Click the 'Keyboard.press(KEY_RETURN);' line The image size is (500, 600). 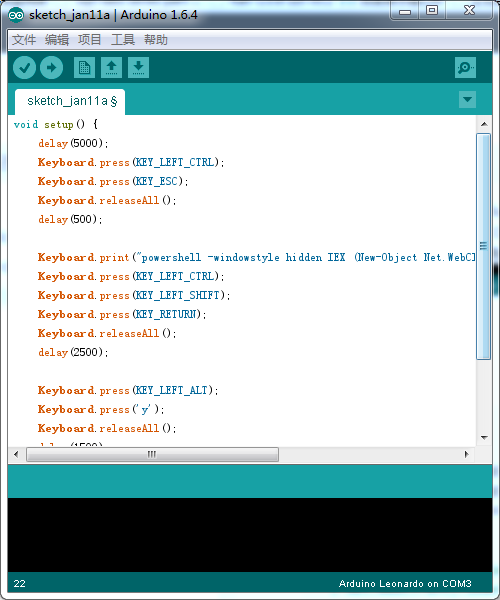(x=122, y=315)
